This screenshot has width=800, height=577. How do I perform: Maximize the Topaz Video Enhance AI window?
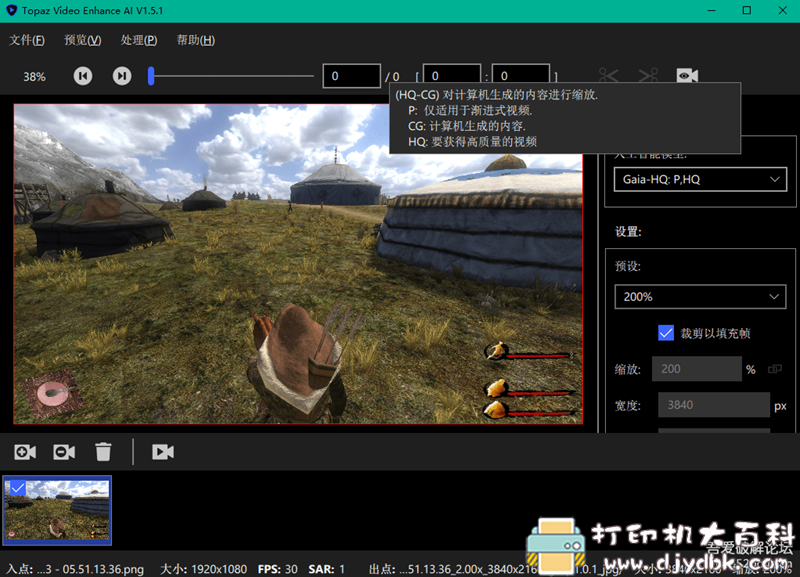[x=747, y=11]
